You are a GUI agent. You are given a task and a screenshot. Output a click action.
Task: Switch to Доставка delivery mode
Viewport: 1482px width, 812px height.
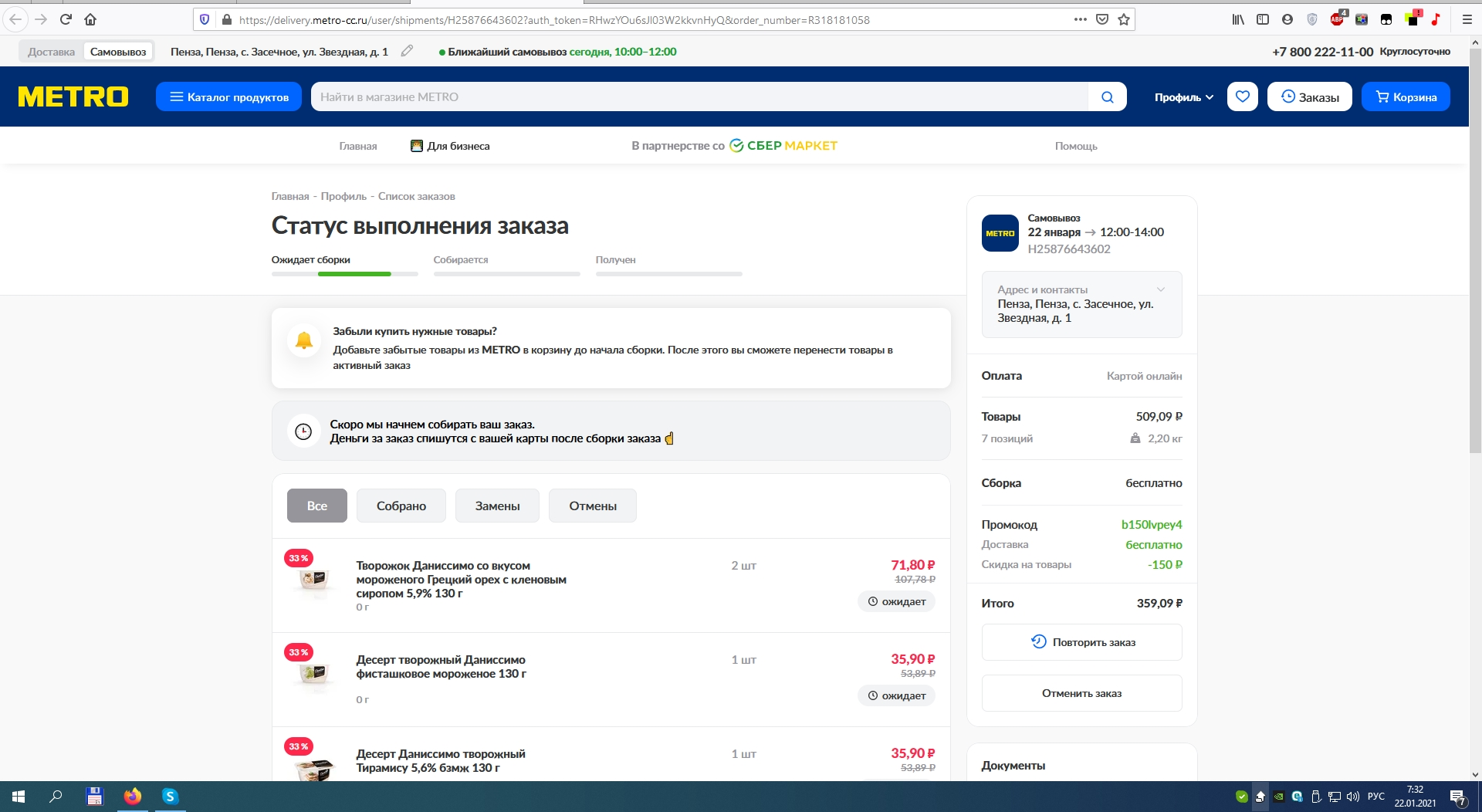[52, 52]
